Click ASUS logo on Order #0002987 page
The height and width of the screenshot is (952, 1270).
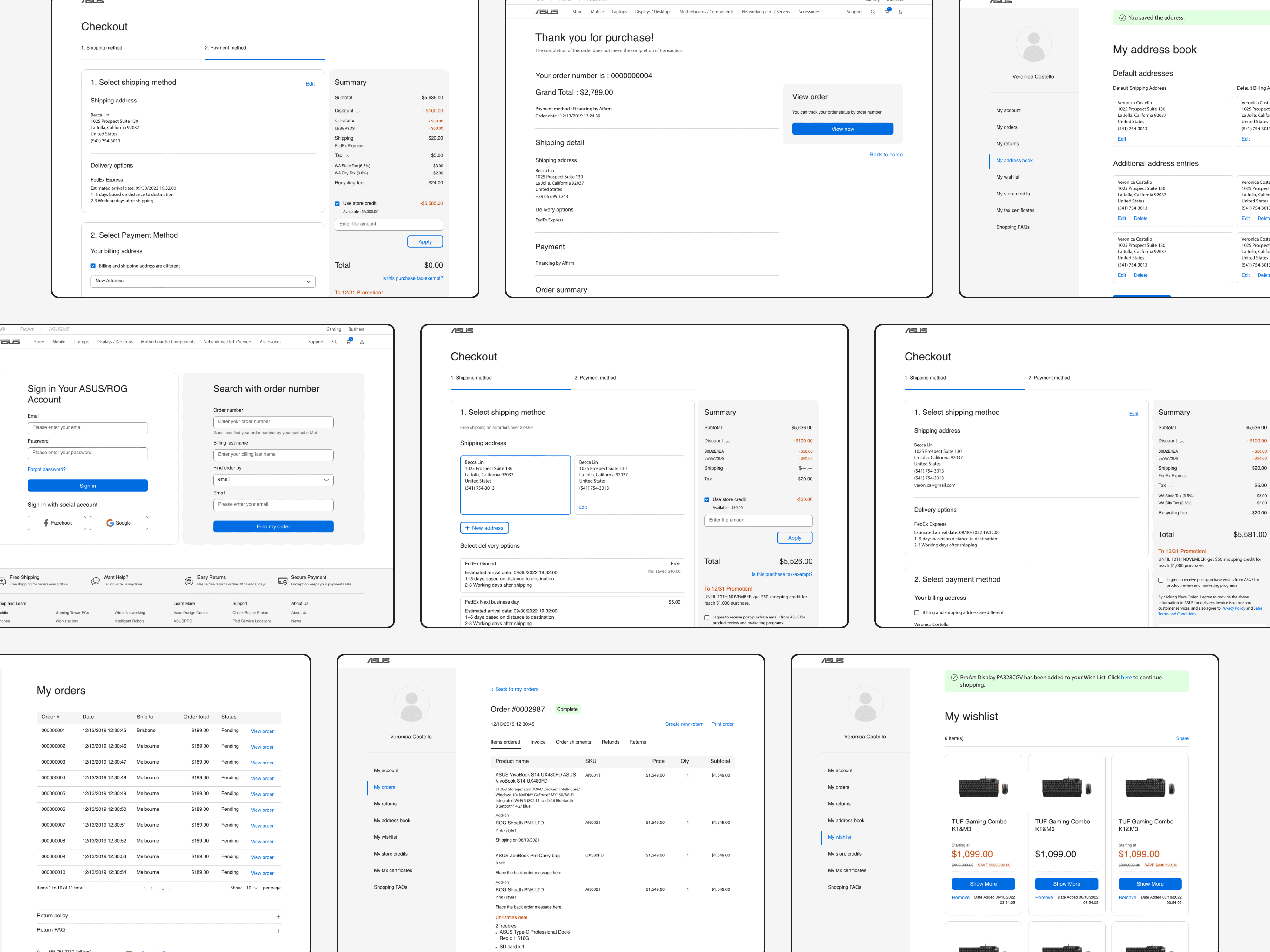tap(378, 661)
